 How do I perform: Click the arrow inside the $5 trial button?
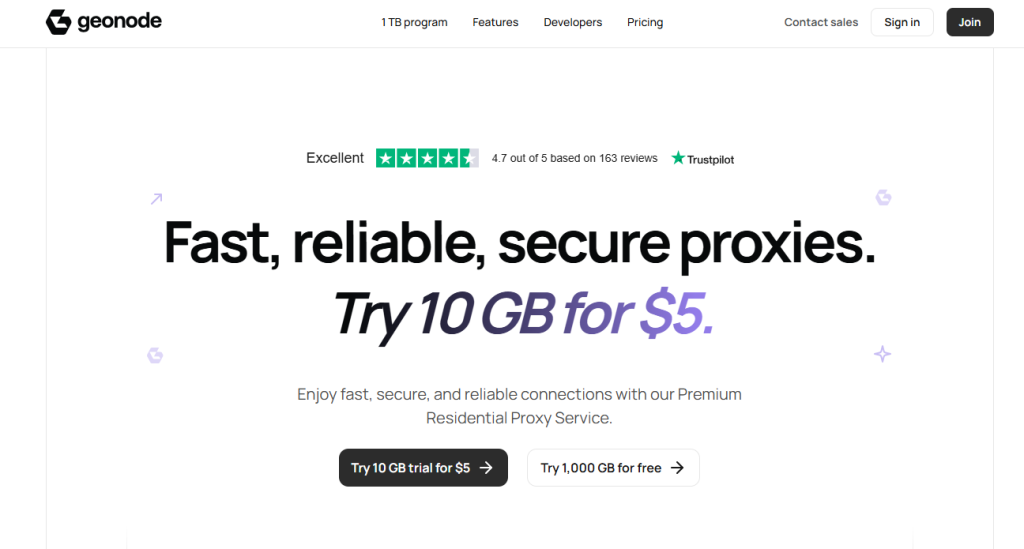486,467
